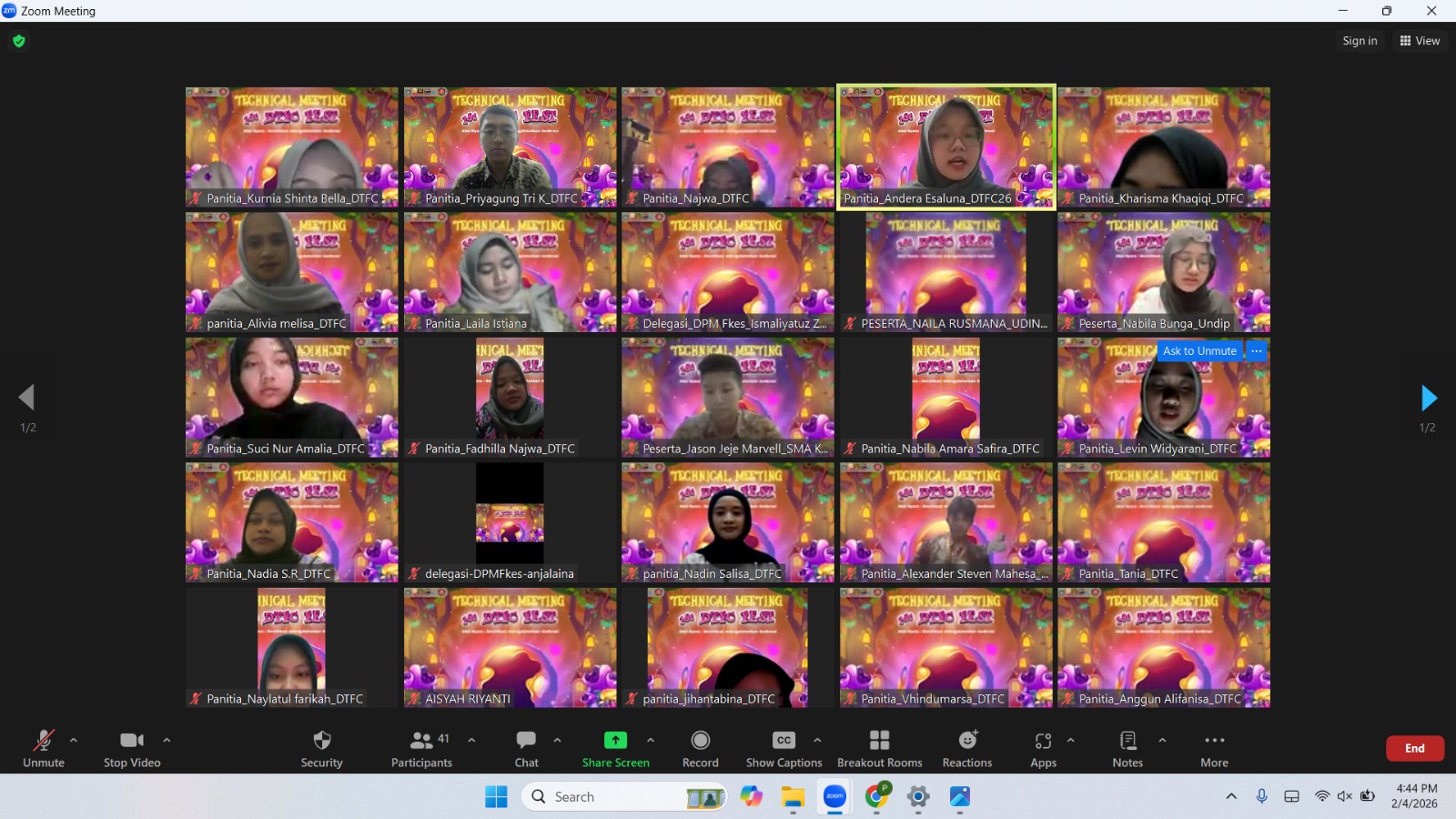Open the Participants panel
This screenshot has height=819, width=1456.
[x=421, y=741]
